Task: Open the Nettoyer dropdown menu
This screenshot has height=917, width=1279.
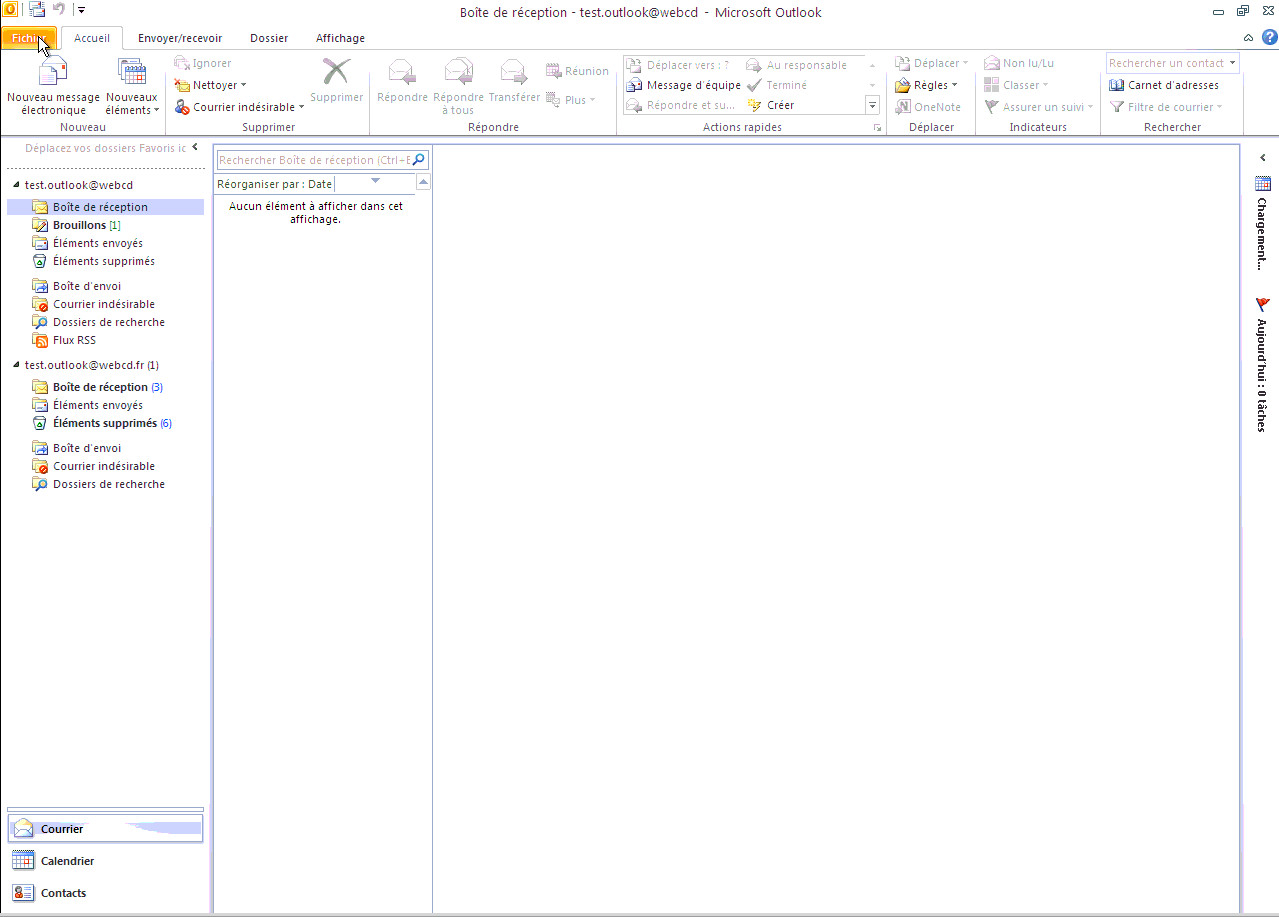Action: click(210, 85)
